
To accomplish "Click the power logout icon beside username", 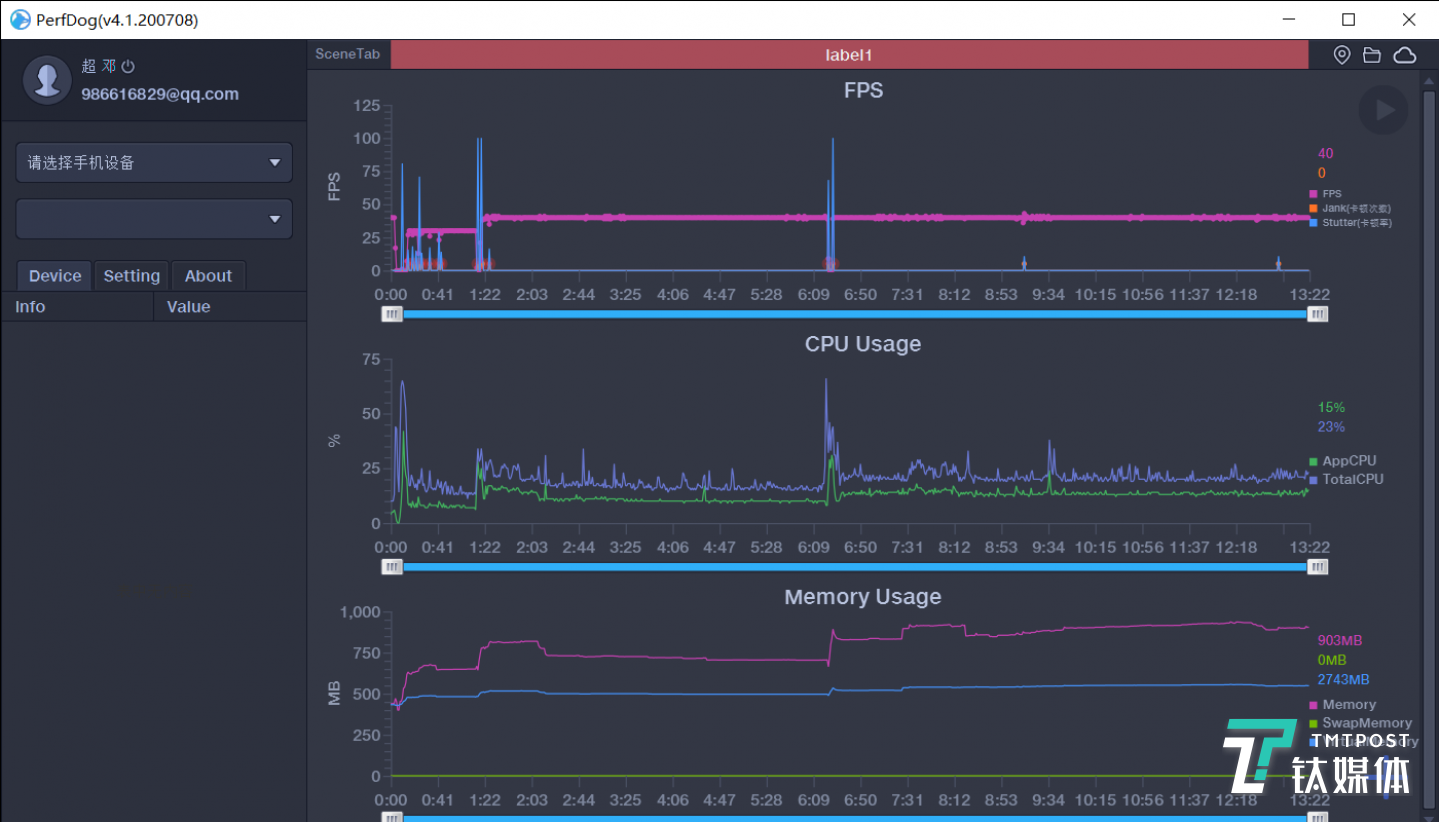I will coord(128,67).
